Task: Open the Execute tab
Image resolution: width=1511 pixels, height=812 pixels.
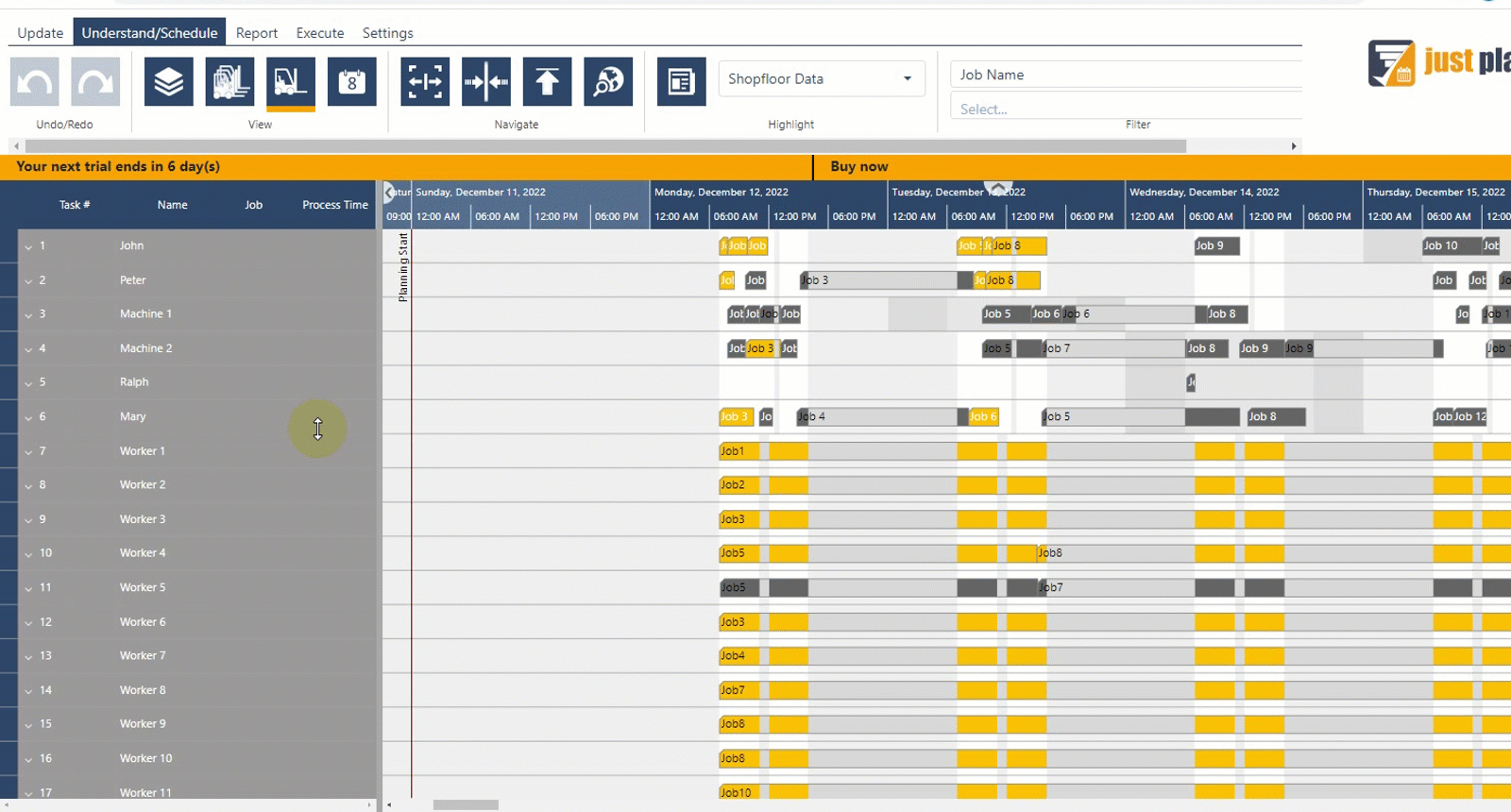Action: [320, 32]
